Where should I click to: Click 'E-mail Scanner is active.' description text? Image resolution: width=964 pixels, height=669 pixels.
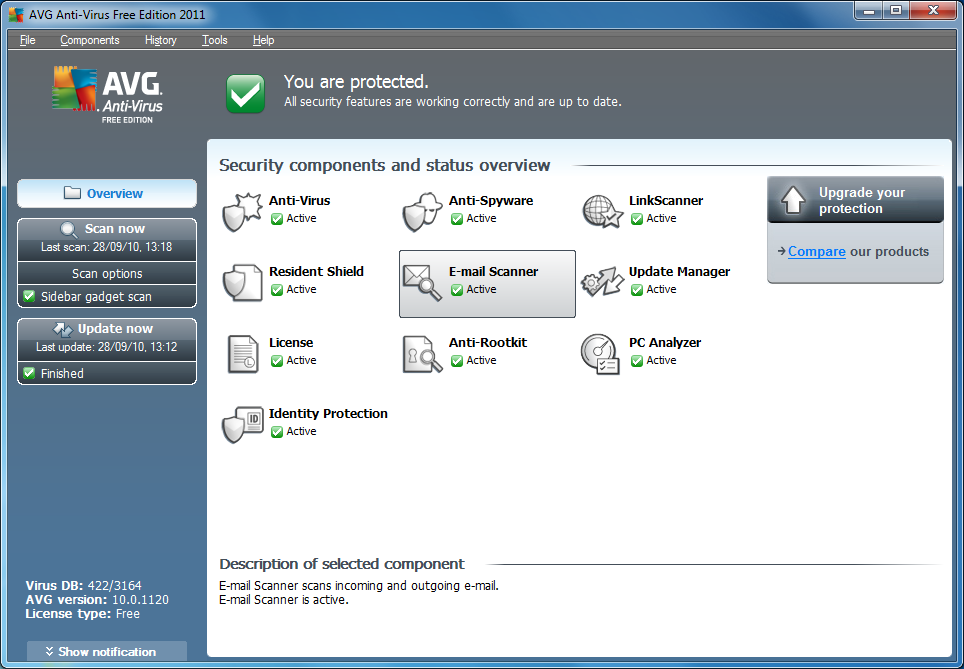[x=284, y=600]
